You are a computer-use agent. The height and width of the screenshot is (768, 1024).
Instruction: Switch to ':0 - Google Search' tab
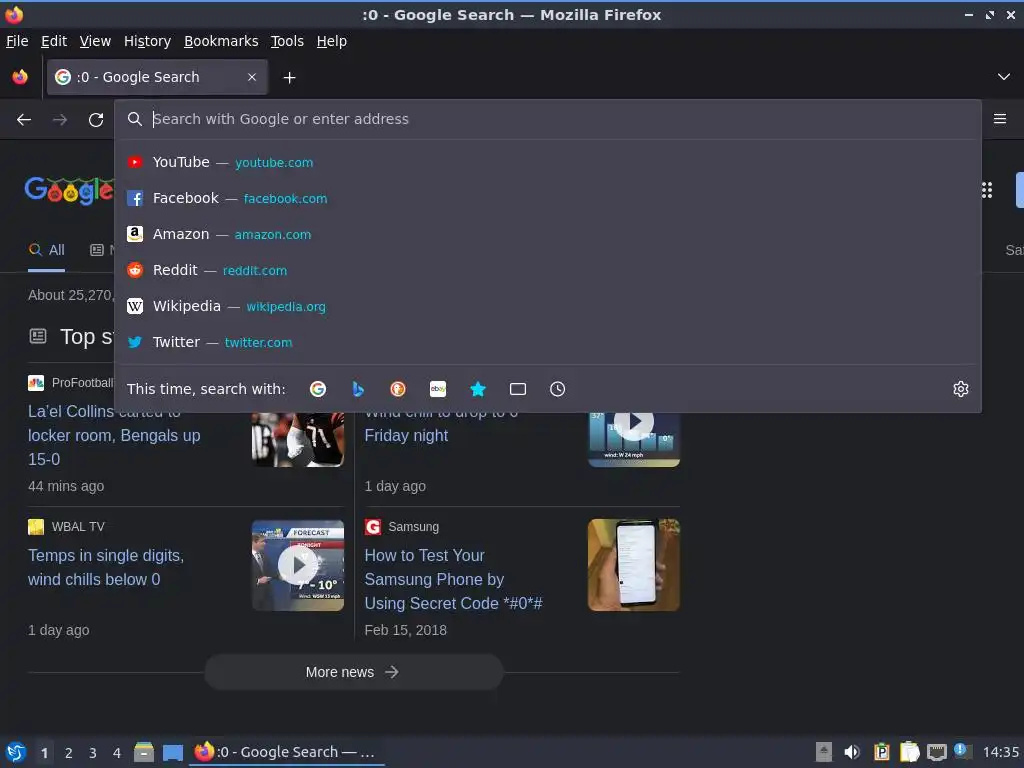tap(157, 77)
